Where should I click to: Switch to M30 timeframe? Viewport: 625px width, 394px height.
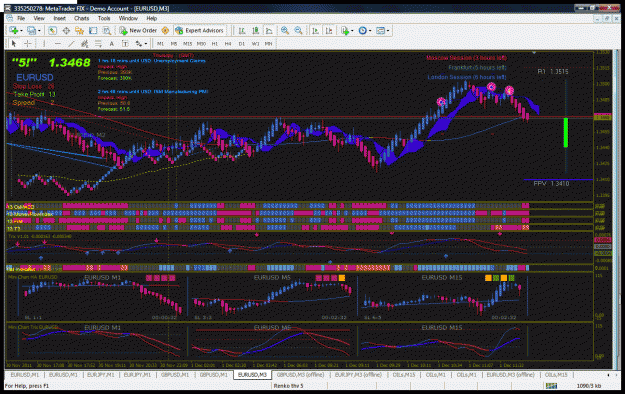pos(201,44)
